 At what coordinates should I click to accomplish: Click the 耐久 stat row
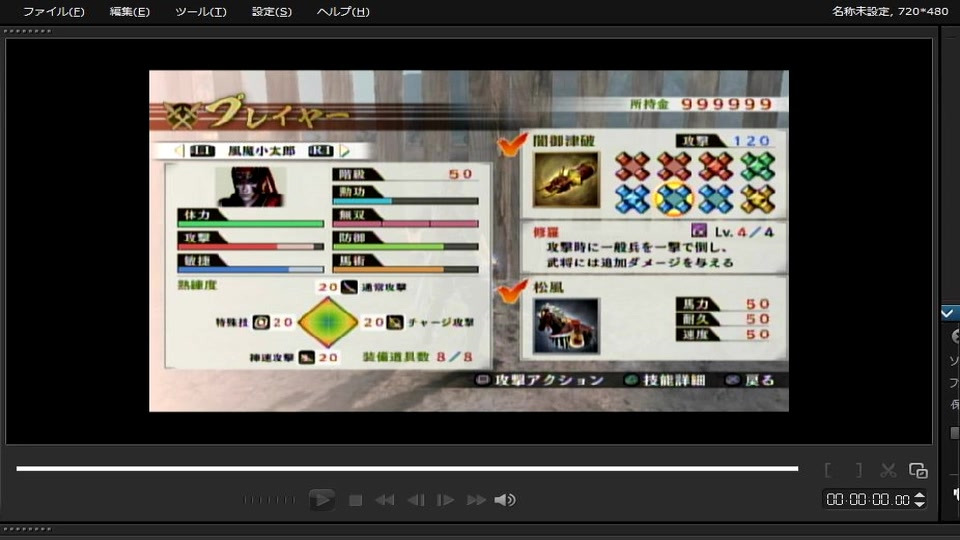(x=724, y=319)
